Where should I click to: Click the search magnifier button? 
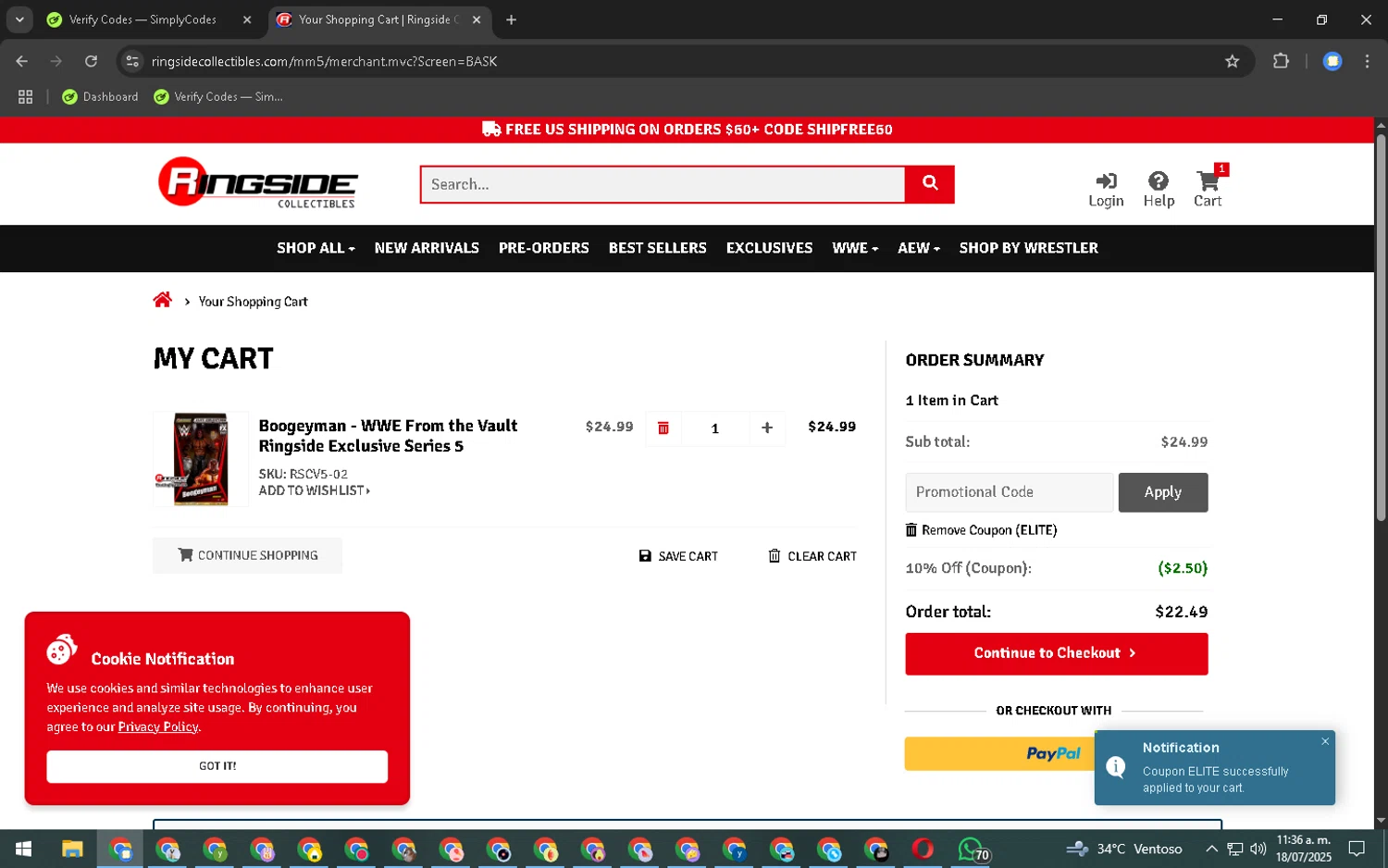930,184
